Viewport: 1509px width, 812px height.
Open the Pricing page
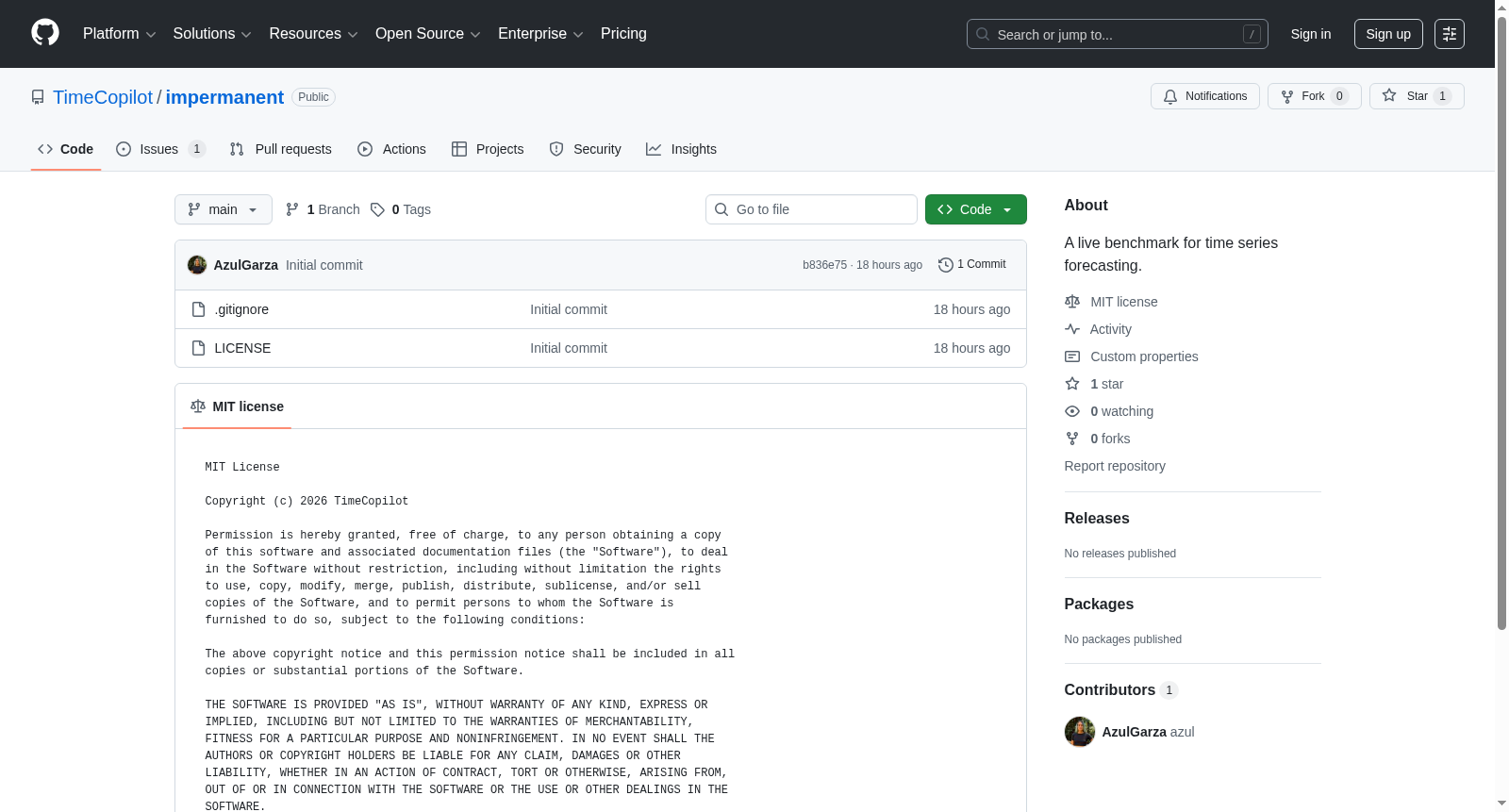coord(623,34)
